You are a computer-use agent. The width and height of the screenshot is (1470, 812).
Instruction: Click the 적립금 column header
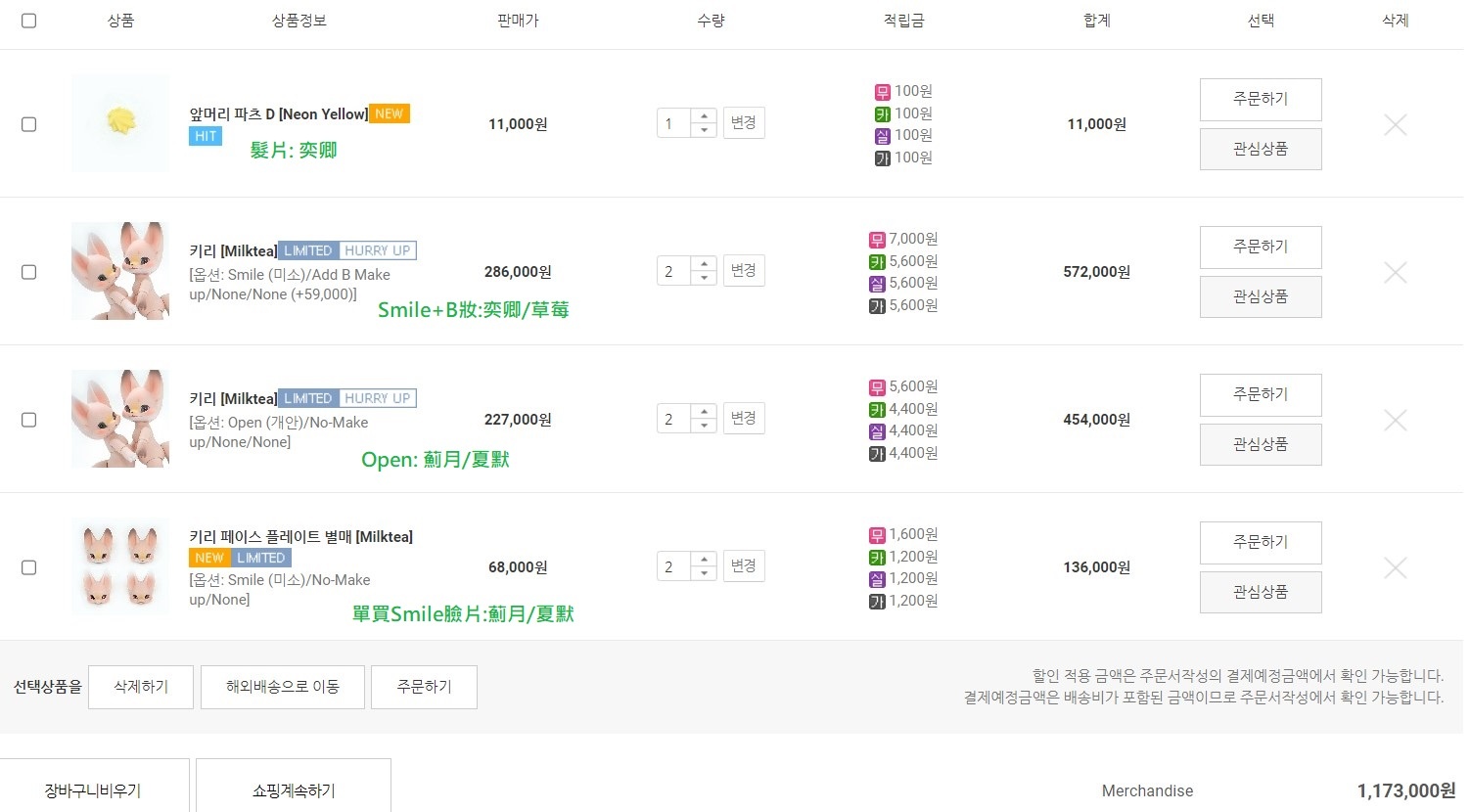coord(903,21)
